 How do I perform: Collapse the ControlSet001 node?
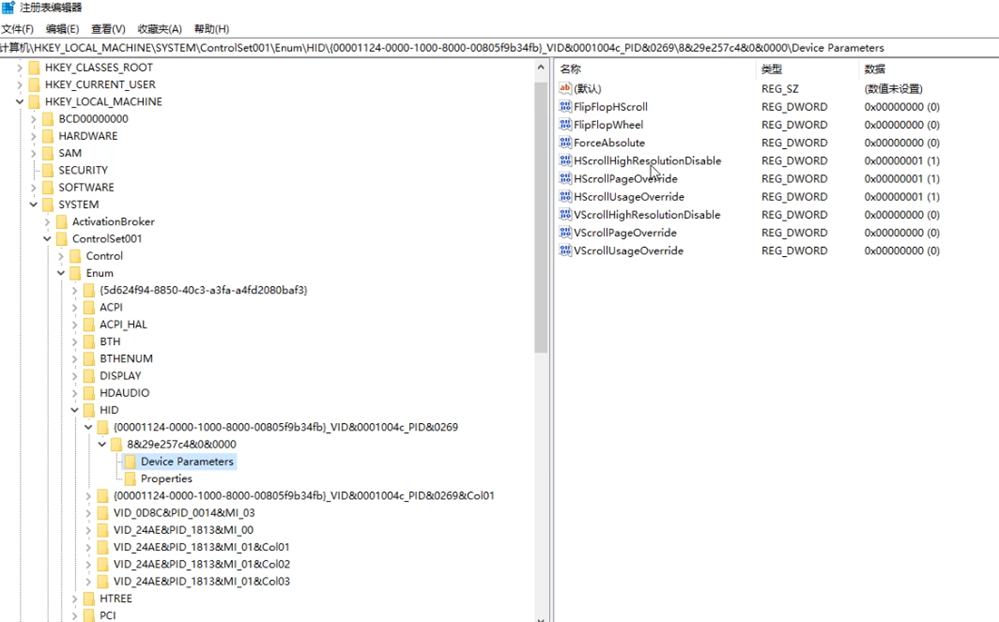point(47,239)
